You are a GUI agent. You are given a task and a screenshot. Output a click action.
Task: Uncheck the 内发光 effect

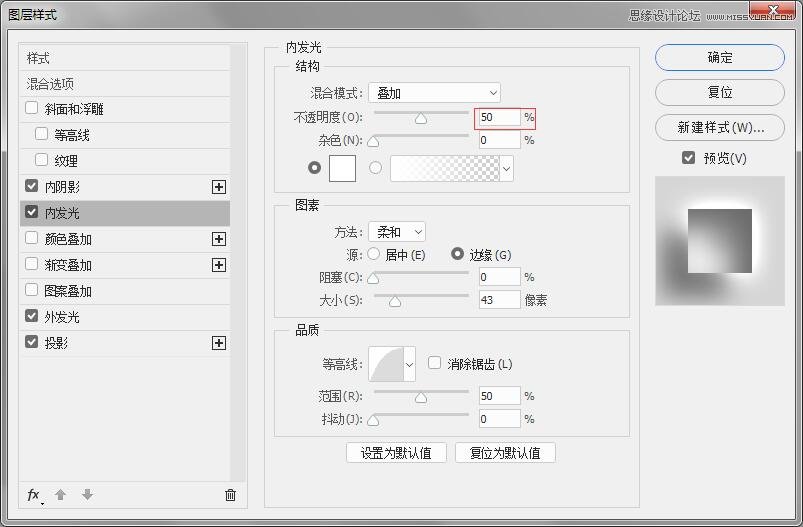pos(32,212)
